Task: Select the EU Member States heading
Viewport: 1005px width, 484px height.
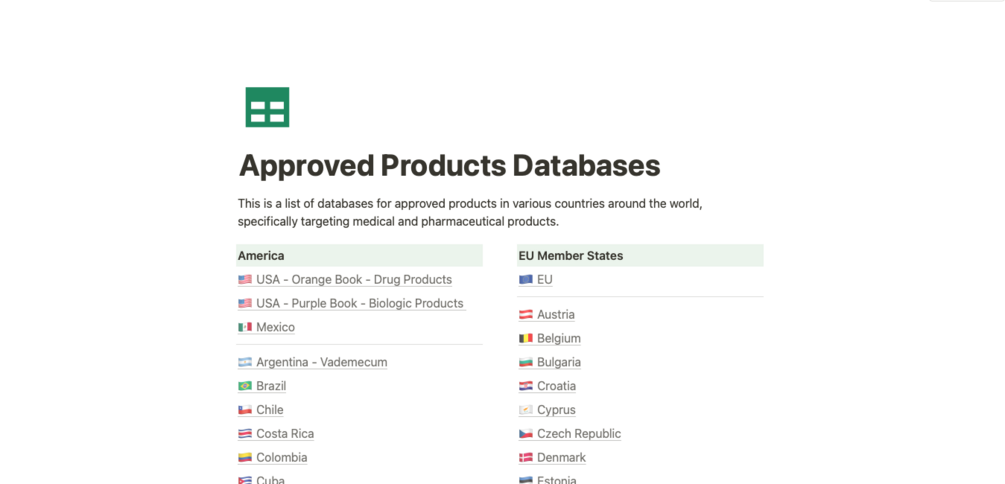Action: click(x=570, y=256)
